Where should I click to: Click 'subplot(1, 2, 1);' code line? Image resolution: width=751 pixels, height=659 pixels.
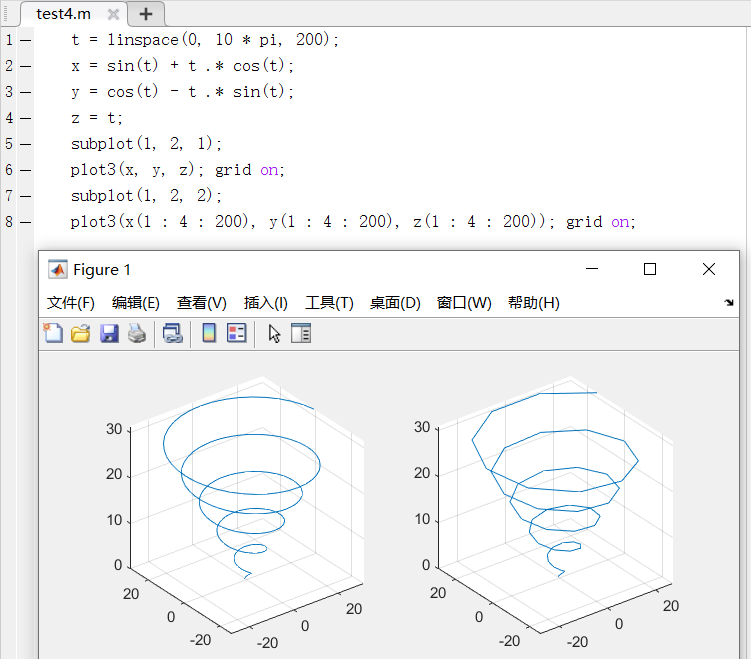coord(147,144)
